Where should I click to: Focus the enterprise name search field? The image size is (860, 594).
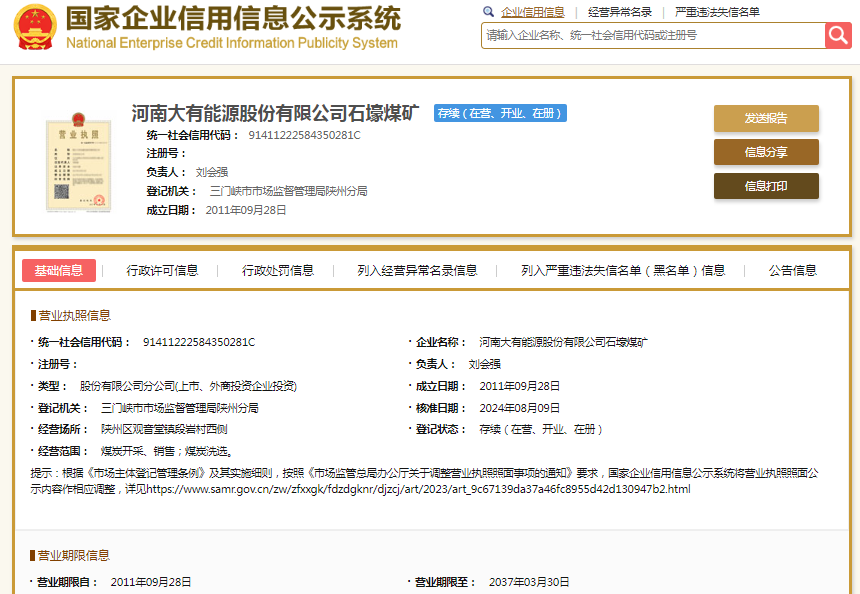click(653, 35)
